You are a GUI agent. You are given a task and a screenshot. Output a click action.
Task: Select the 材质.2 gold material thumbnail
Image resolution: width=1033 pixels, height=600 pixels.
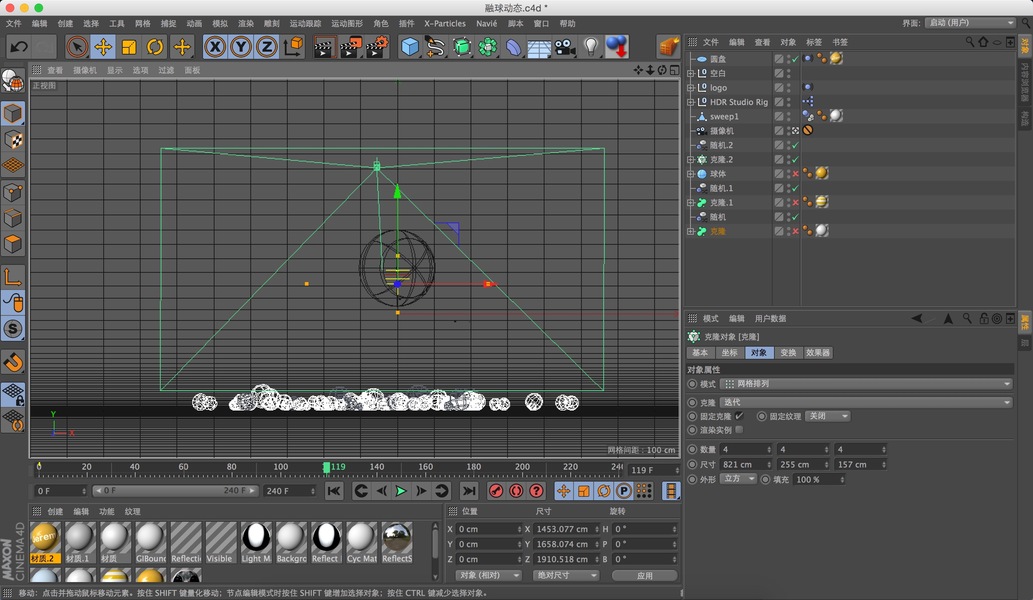coord(45,542)
